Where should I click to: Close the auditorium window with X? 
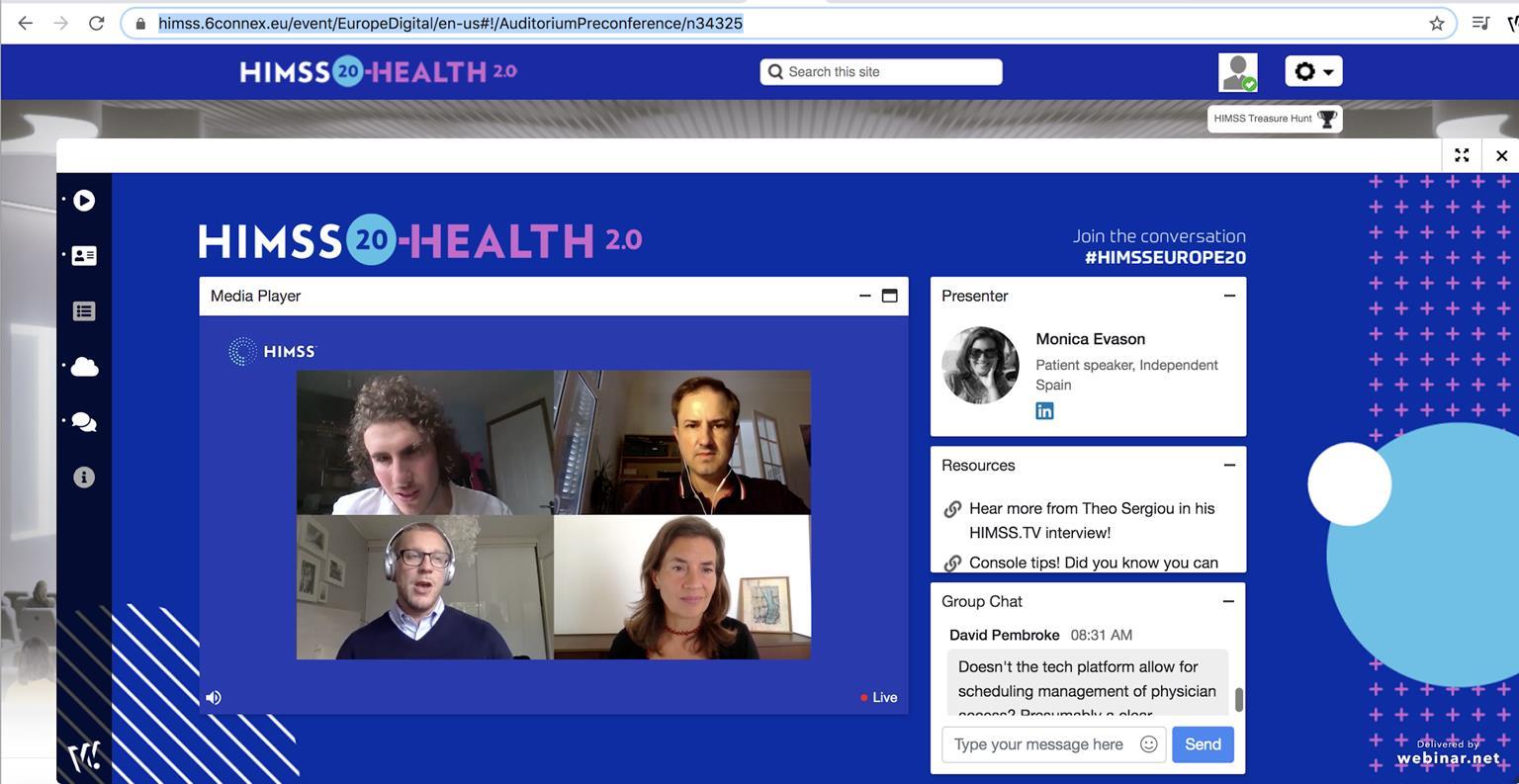(x=1501, y=155)
